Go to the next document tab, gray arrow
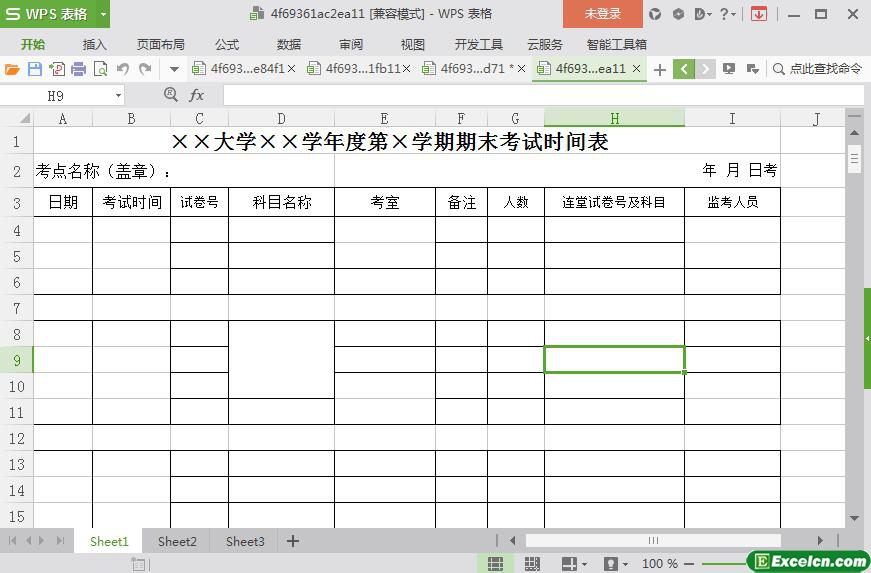 (705, 69)
